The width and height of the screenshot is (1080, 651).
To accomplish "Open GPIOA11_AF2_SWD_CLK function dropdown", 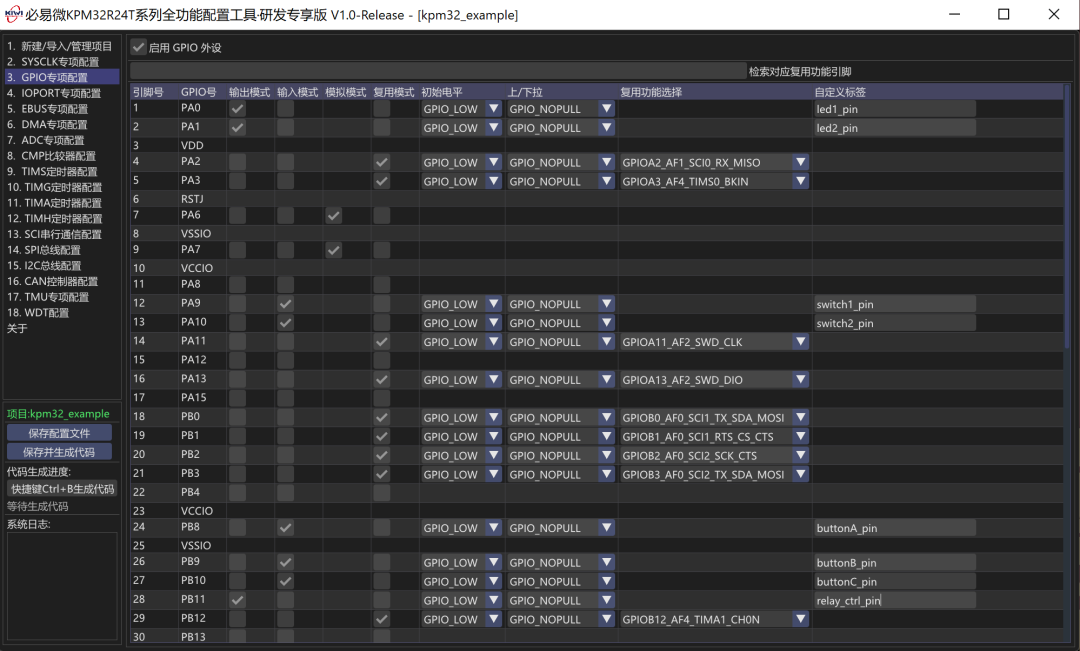I will [714, 342].
